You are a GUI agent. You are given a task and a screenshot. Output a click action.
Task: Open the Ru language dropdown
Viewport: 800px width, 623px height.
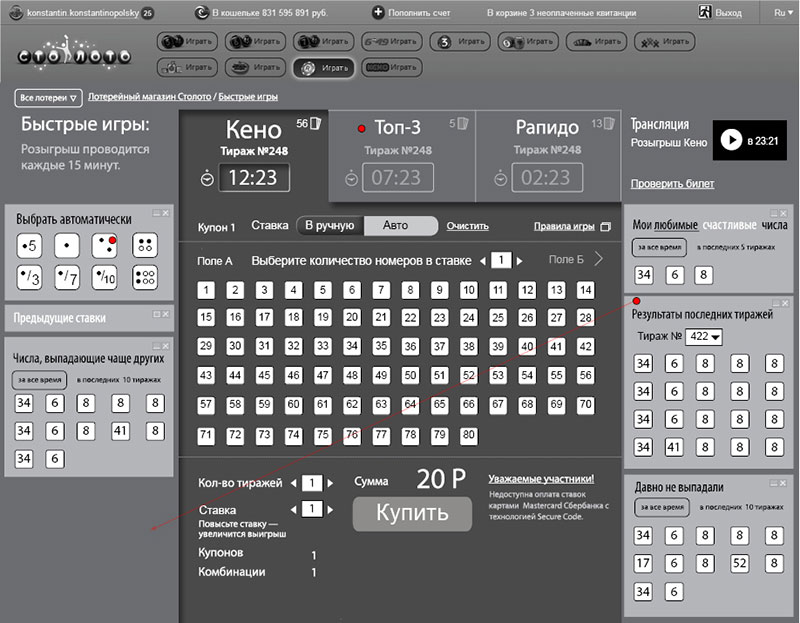[x=781, y=13]
